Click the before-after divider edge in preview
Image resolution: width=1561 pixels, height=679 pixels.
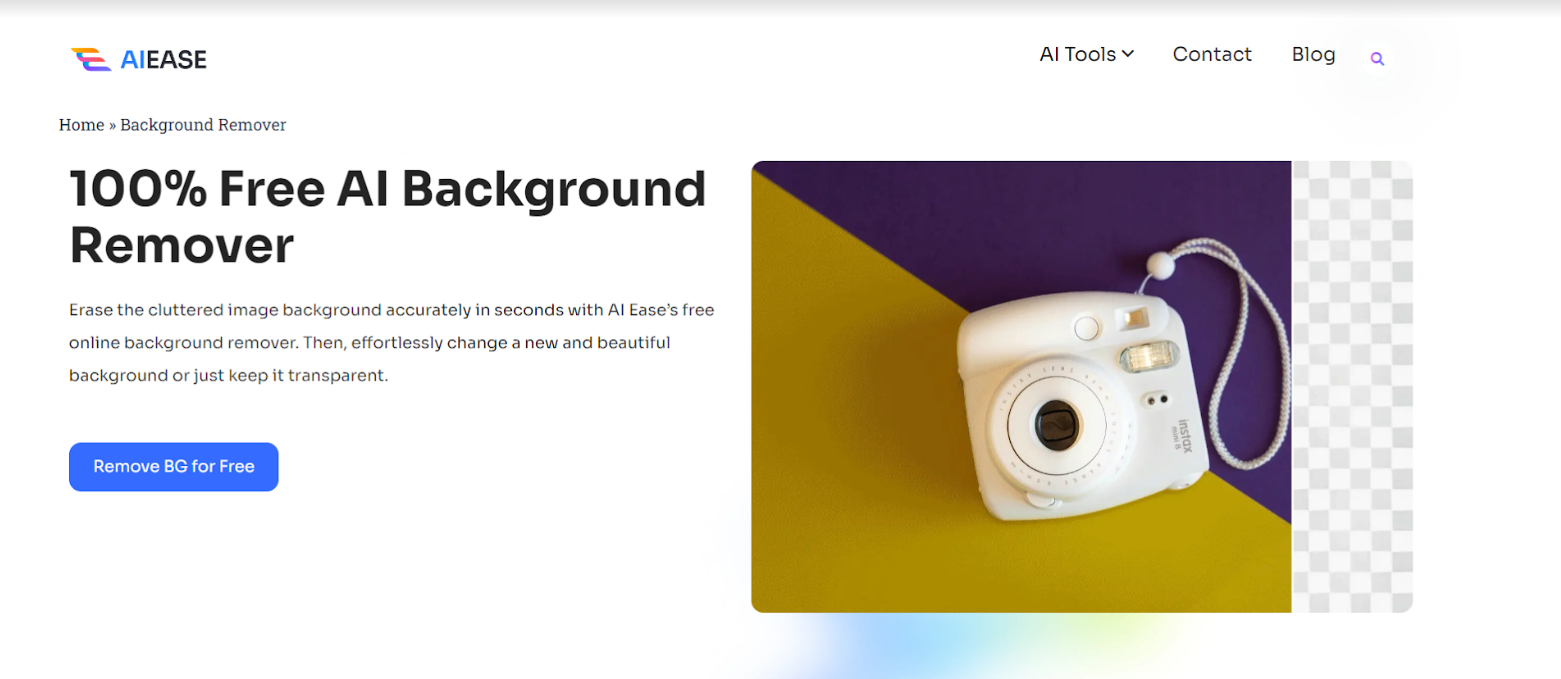click(x=1292, y=387)
